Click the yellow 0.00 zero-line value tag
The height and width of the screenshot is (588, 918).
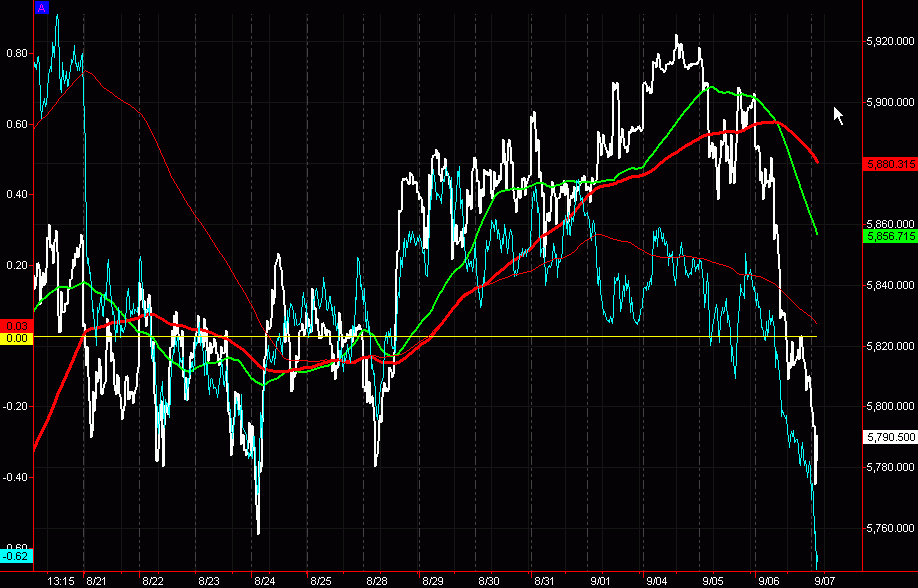pos(16,339)
